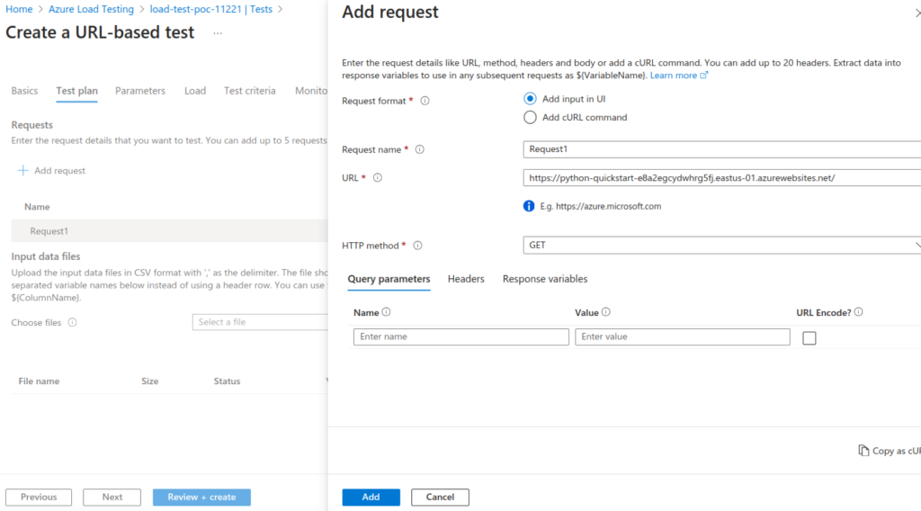Click the Review + create button
The width and height of the screenshot is (921, 511).
(x=201, y=497)
